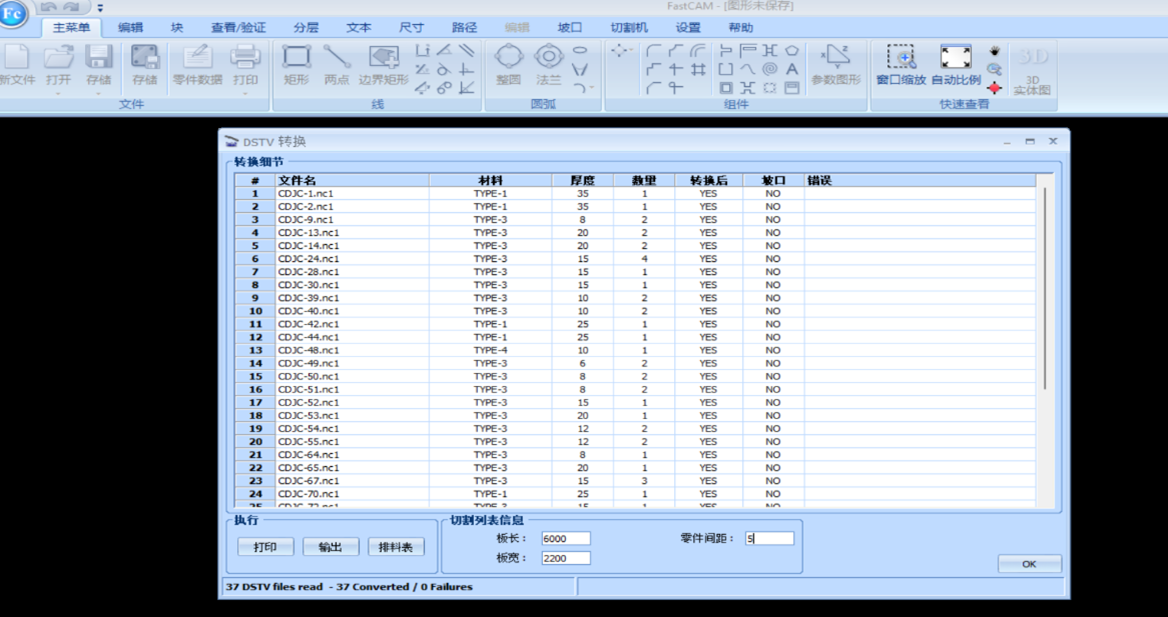Screen dimensions: 1168x617
Task: Click the 板长 plate length input field
Action: [565, 538]
